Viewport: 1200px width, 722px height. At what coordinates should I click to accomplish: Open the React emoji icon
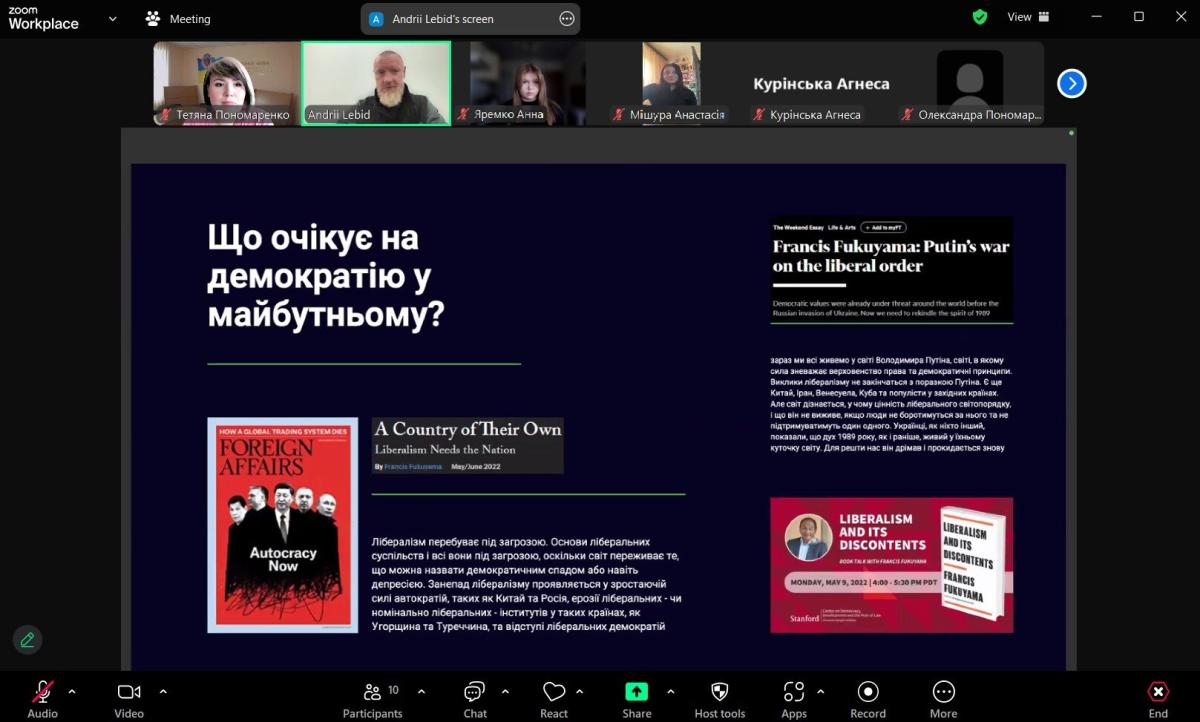click(554, 692)
